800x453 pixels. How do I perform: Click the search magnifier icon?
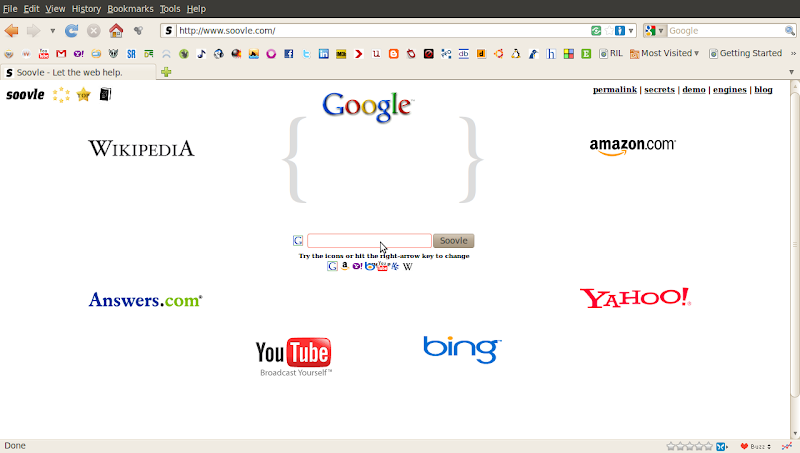coord(790,31)
